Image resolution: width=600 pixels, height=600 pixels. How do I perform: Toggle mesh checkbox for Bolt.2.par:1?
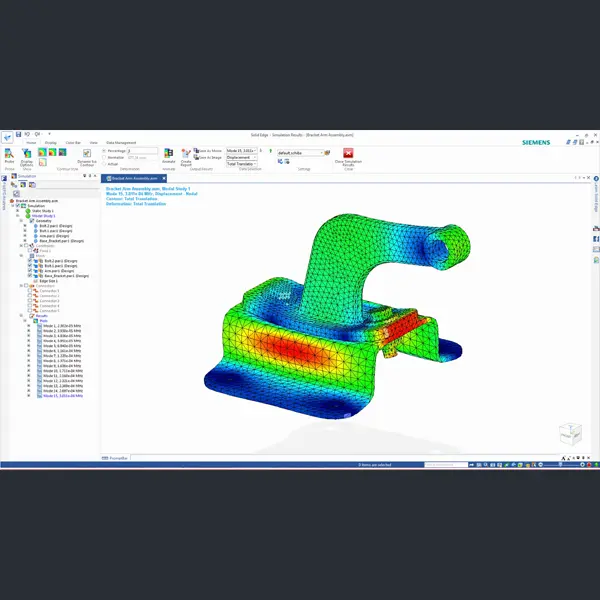pos(30,261)
